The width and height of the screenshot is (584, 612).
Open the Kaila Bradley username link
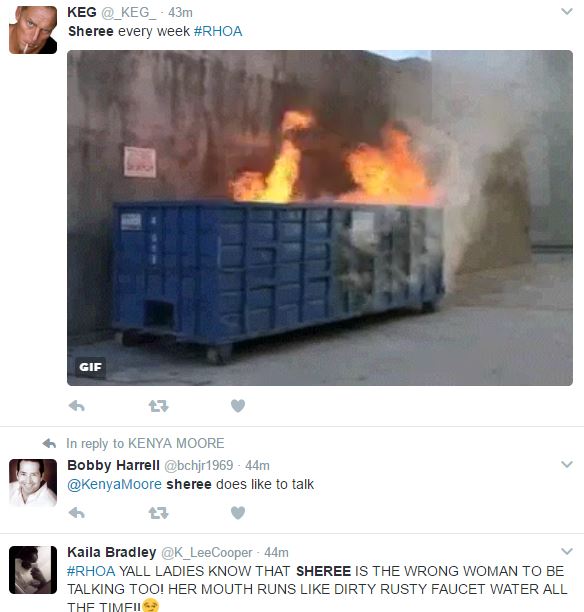[x=112, y=552]
